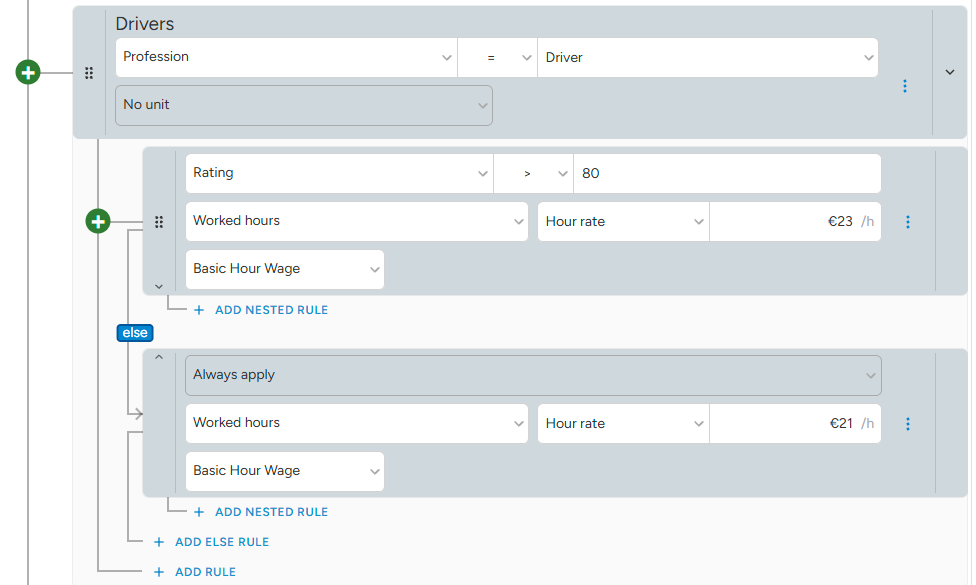This screenshot has width=976, height=585.
Task: Click ADD ELSE RULE
Action: tap(222, 542)
